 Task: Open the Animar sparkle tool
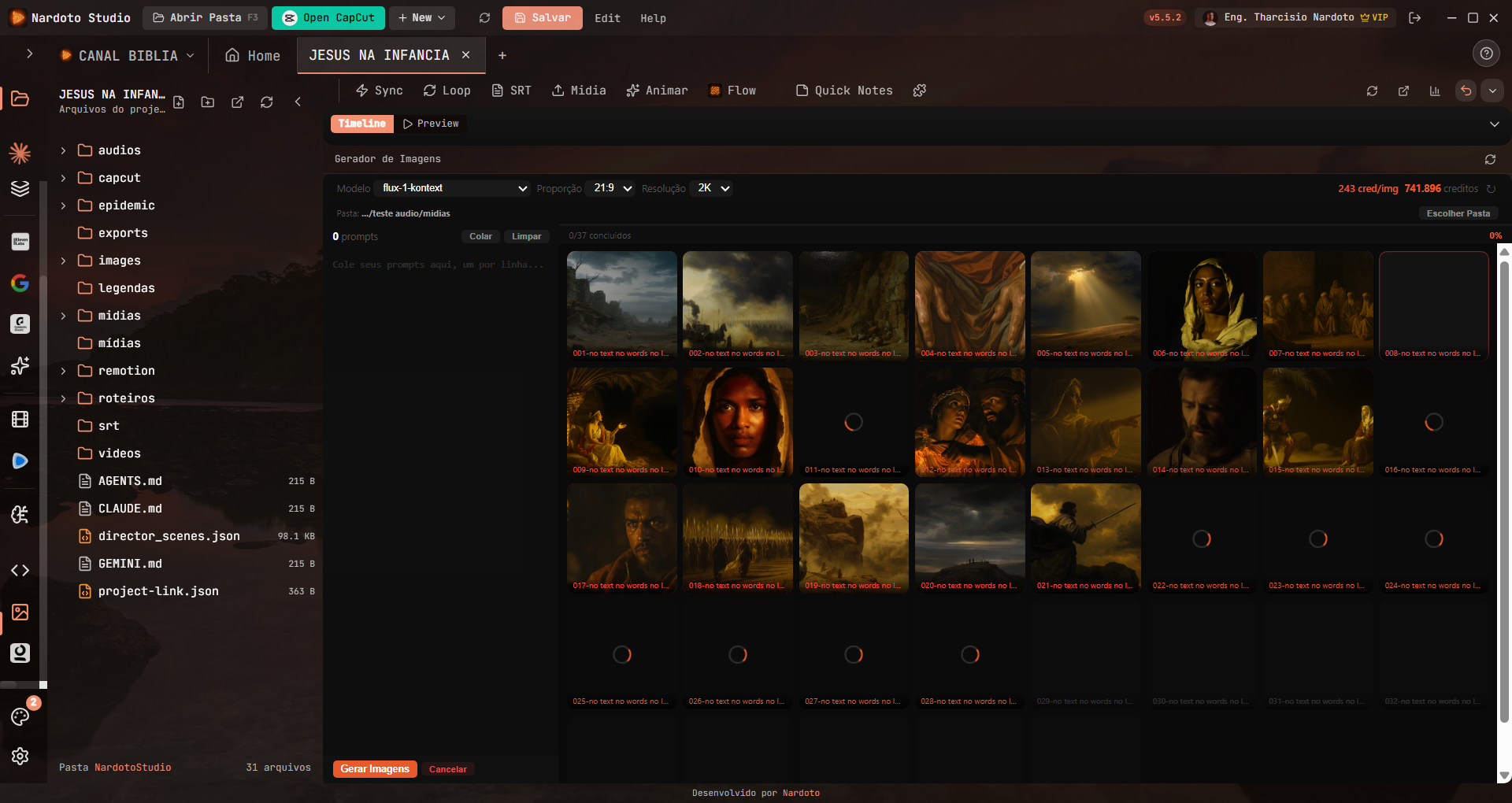657,91
